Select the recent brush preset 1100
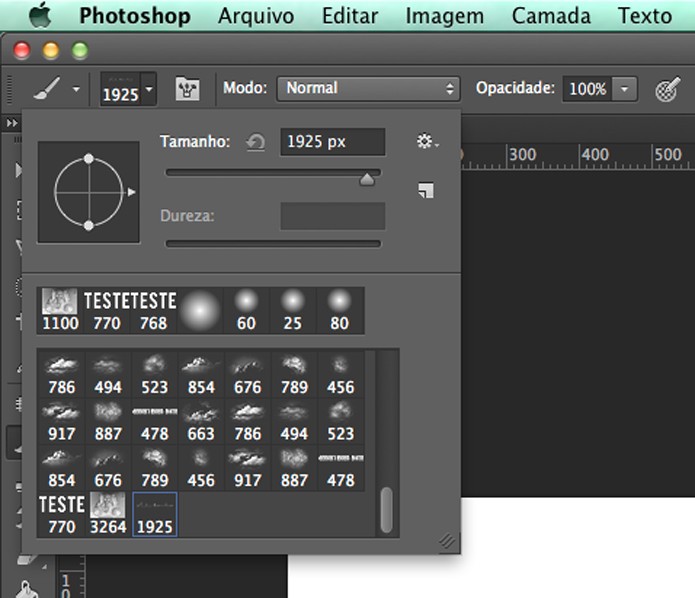 coord(60,310)
